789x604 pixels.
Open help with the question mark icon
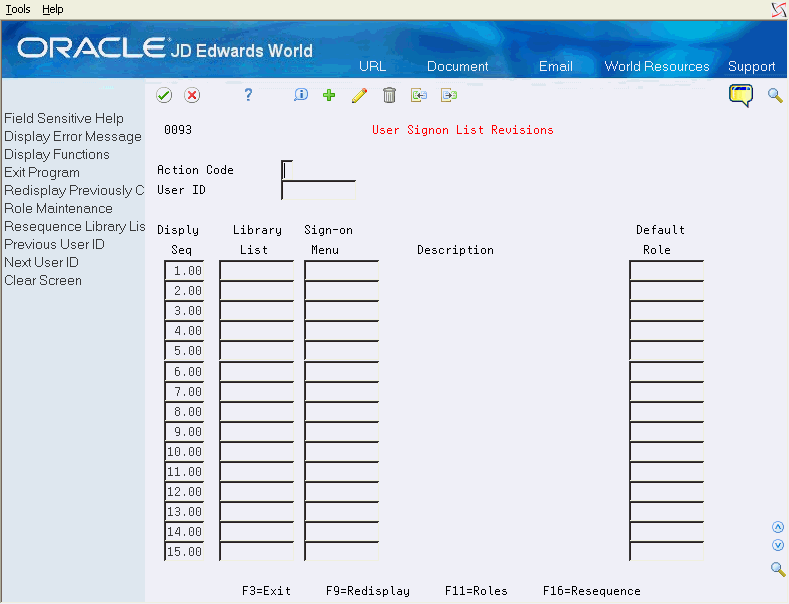248,95
